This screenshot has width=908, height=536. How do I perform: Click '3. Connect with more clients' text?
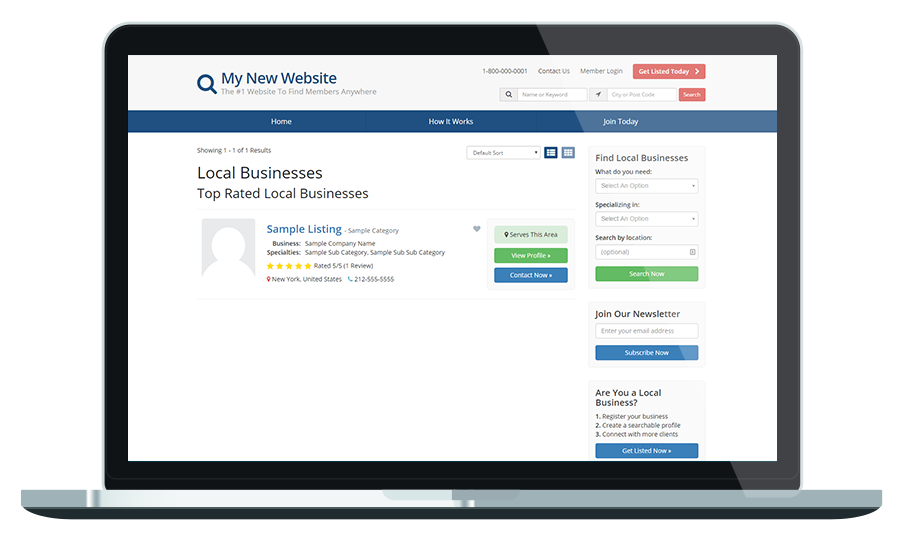636,434
